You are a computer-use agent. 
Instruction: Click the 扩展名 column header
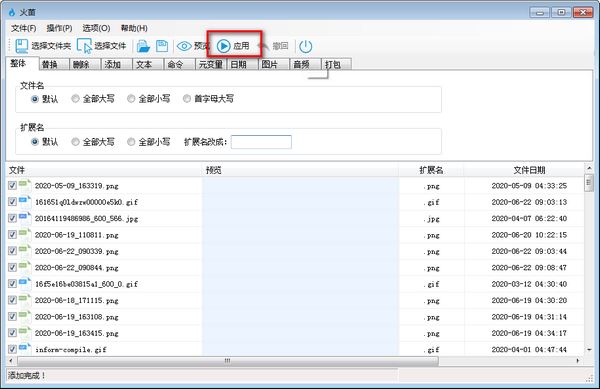pyautogui.click(x=431, y=170)
